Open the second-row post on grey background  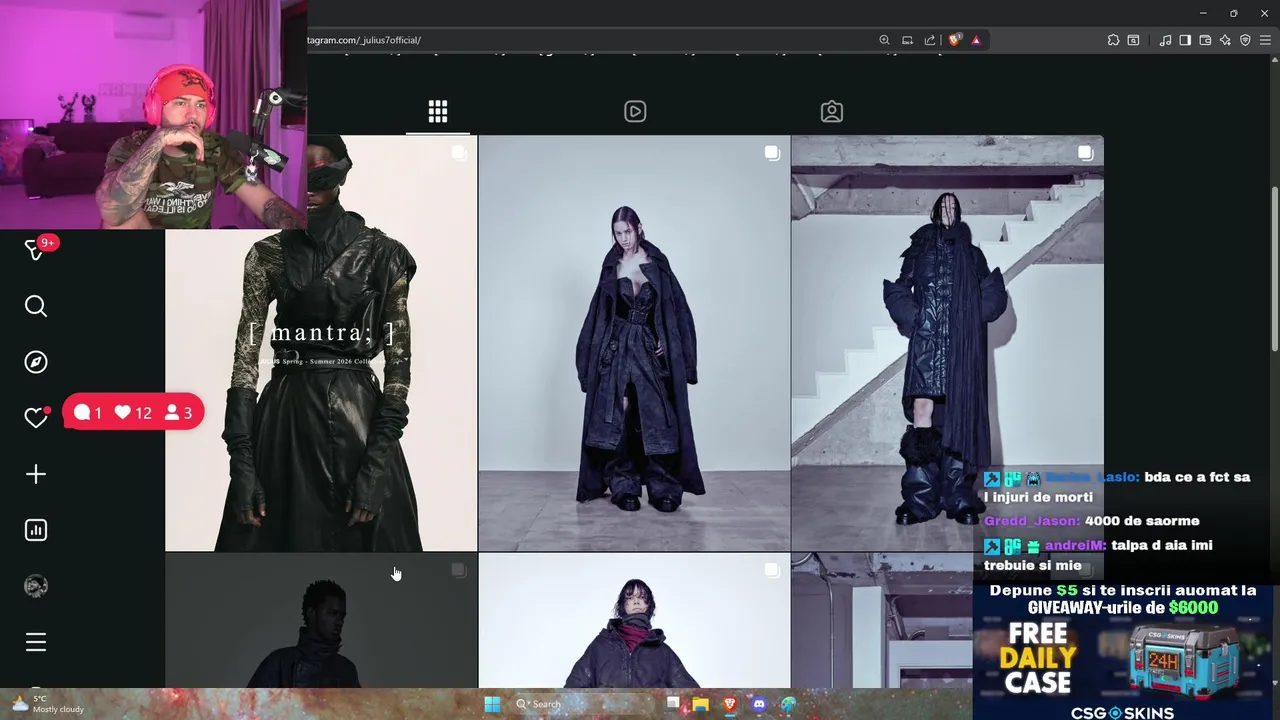click(321, 621)
